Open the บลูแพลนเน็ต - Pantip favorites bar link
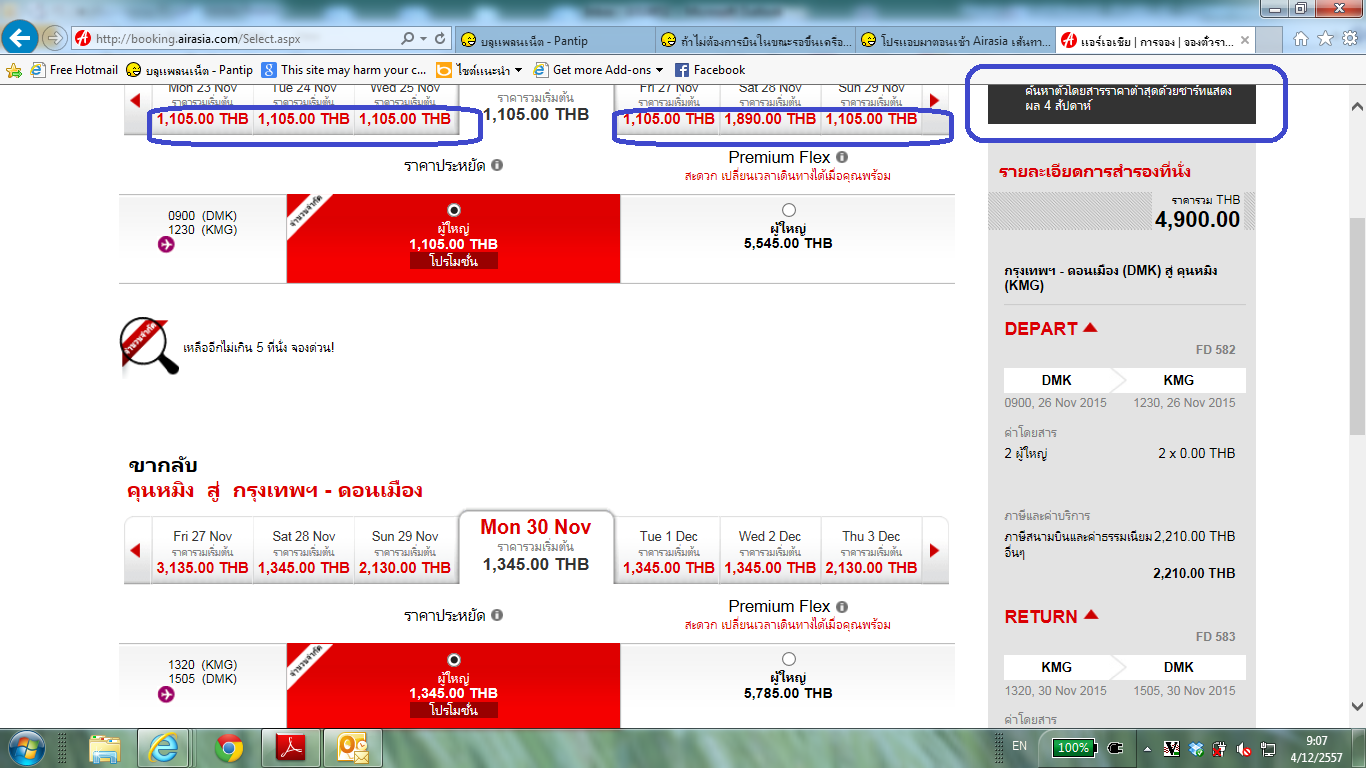Image resolution: width=1366 pixels, height=768 pixels. 190,70
